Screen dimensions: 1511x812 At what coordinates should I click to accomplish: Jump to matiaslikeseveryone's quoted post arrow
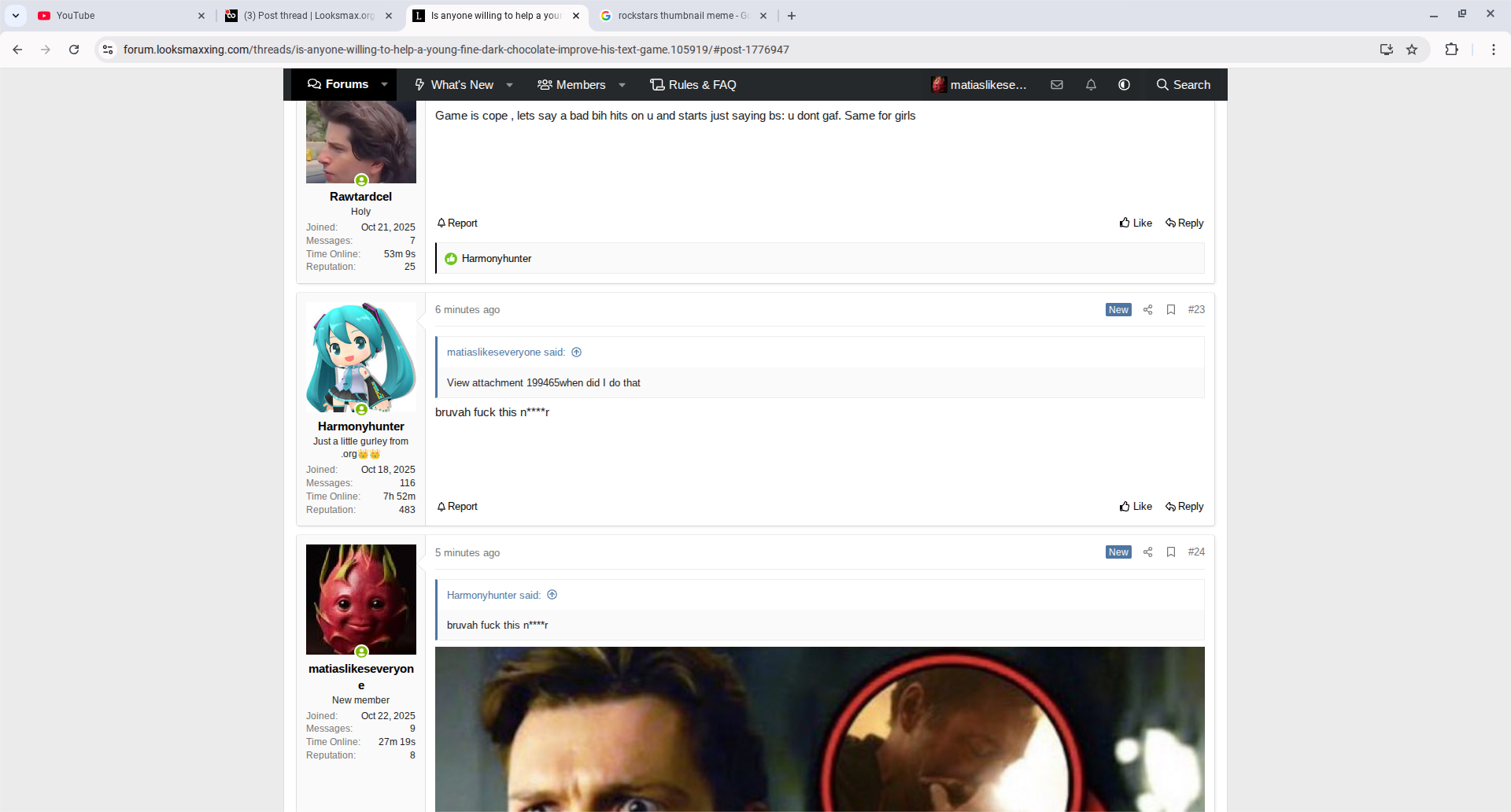577,352
